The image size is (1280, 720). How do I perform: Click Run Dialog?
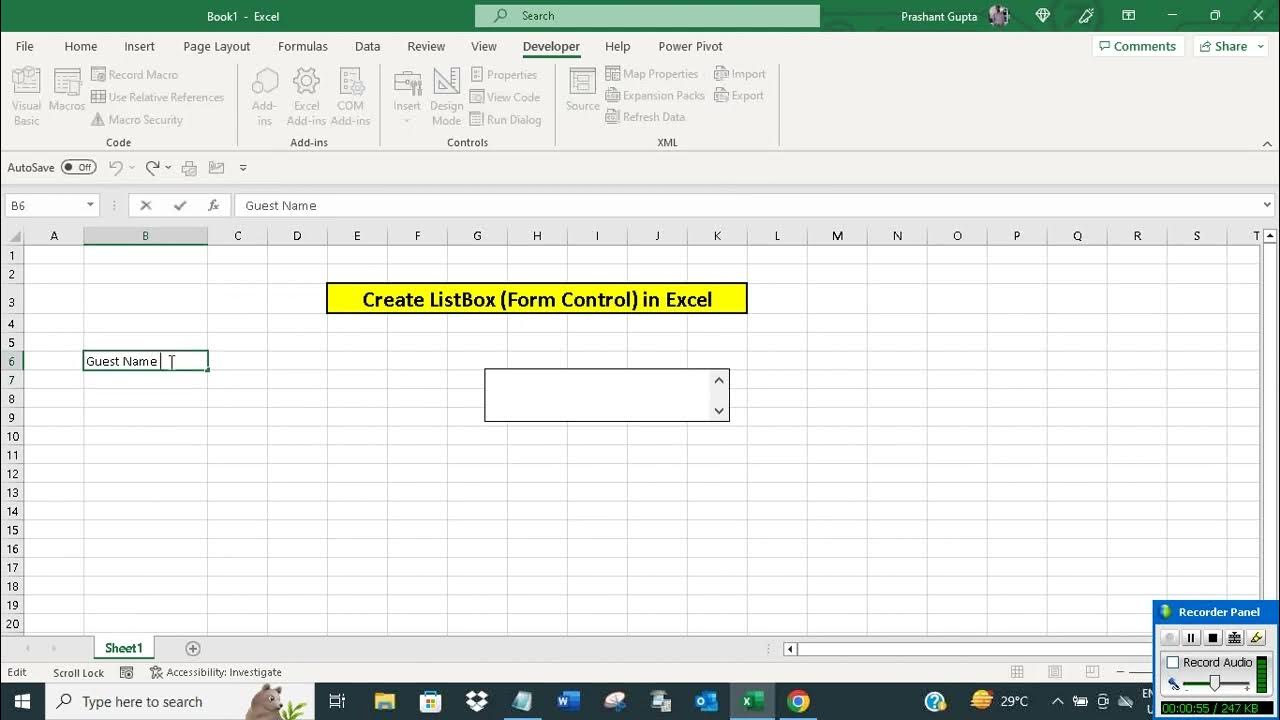pyautogui.click(x=505, y=120)
